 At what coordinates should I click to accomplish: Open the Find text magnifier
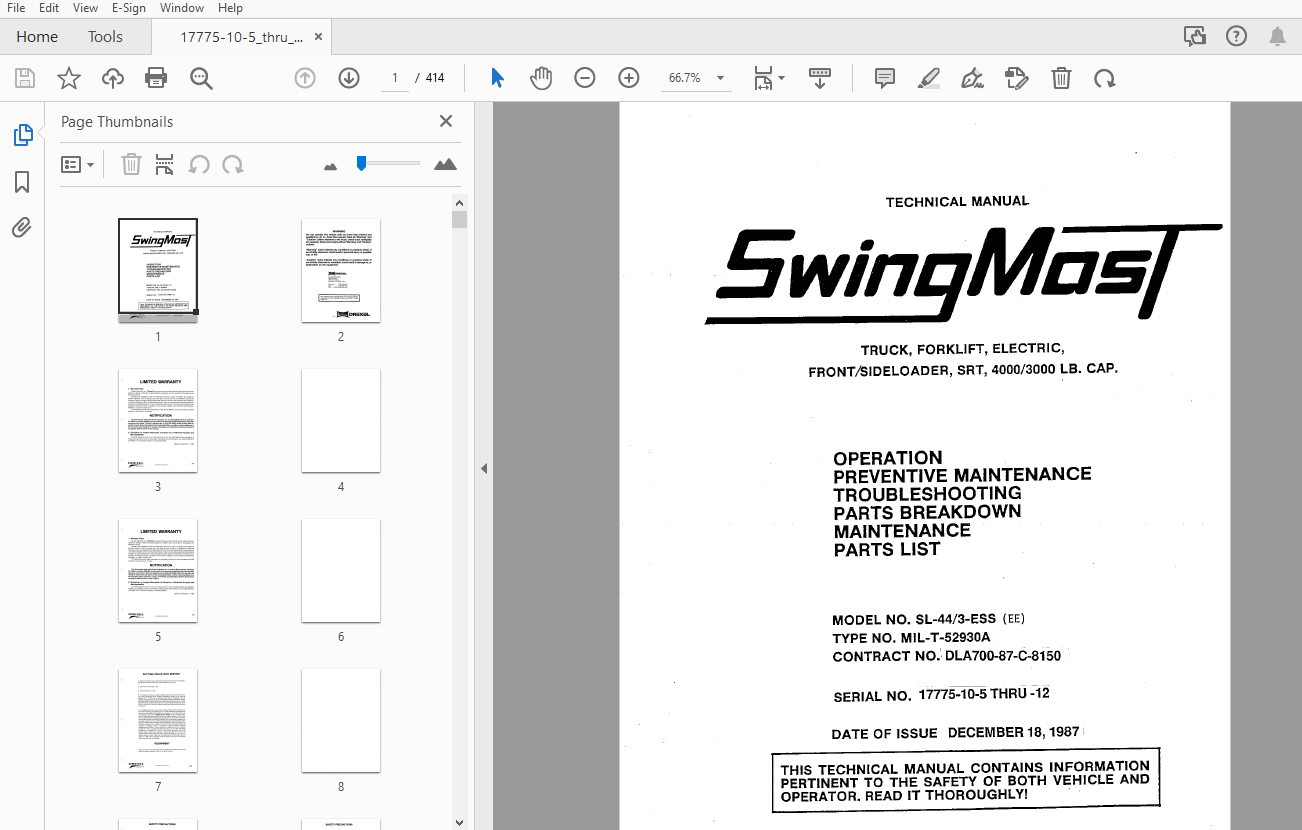pos(201,78)
